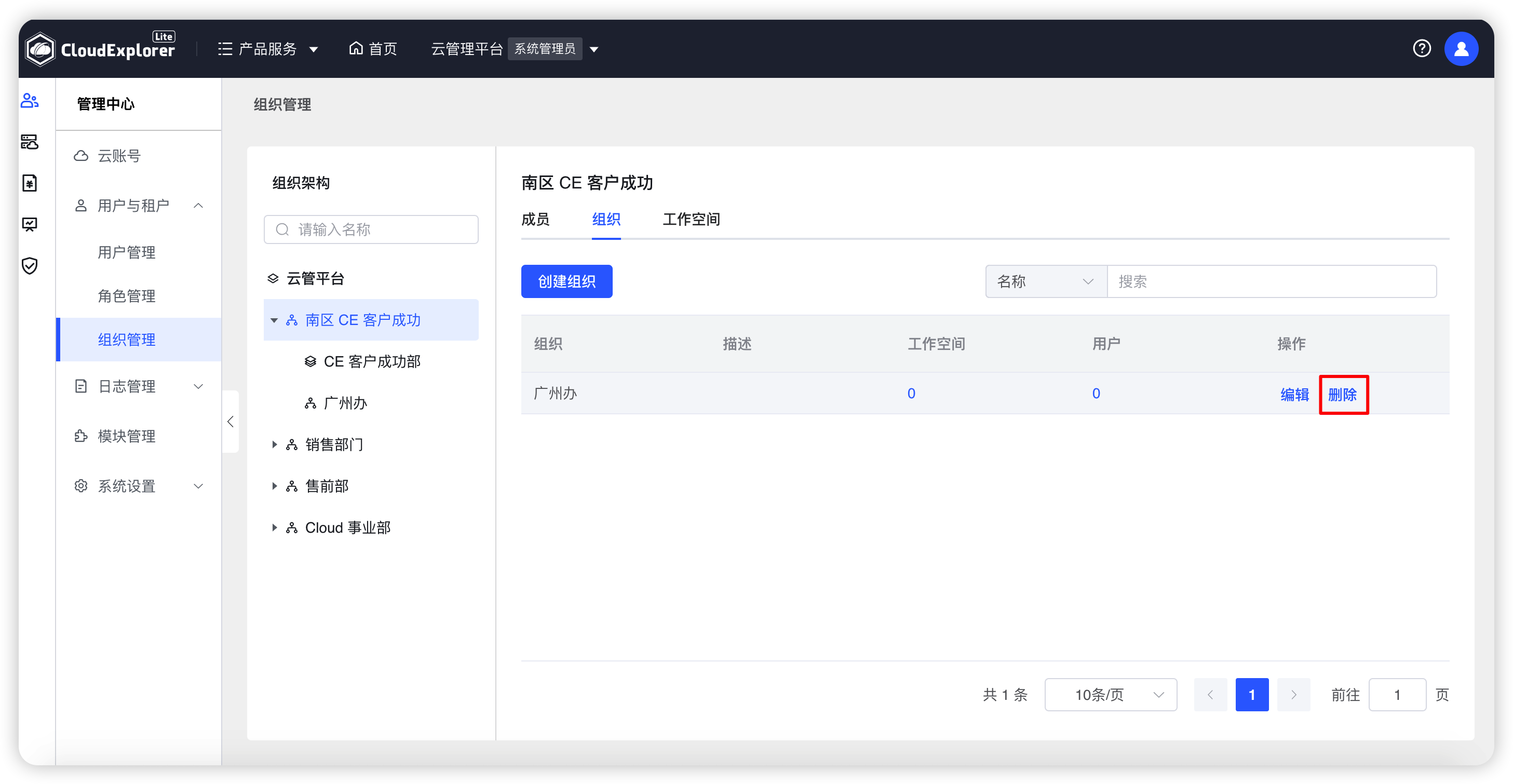1513x784 pixels.
Task: Click the 产品服务 list icon
Action: click(x=225, y=49)
